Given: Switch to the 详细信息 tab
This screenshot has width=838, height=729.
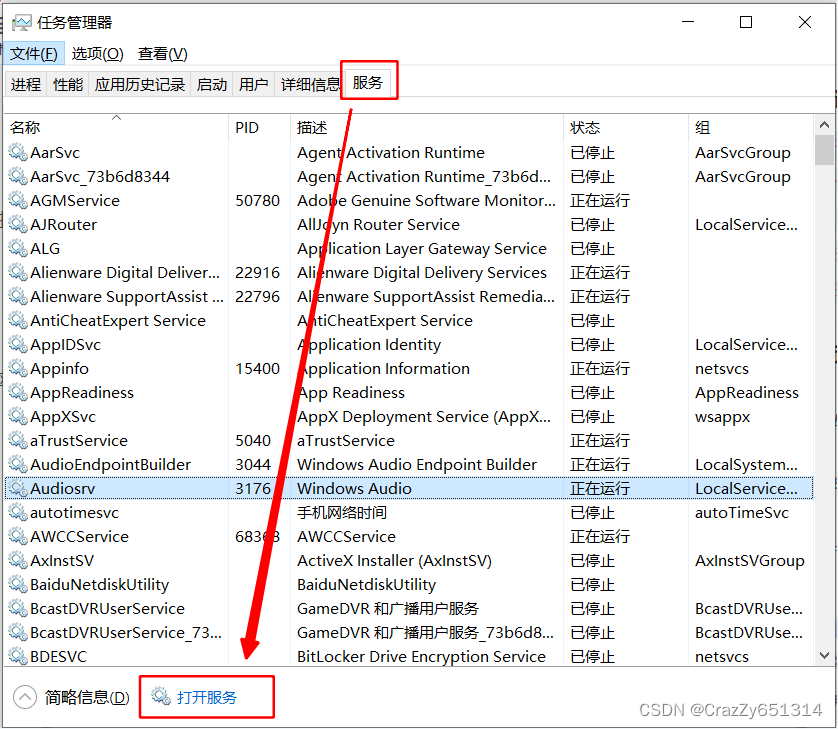Looking at the screenshot, I should tap(310, 84).
